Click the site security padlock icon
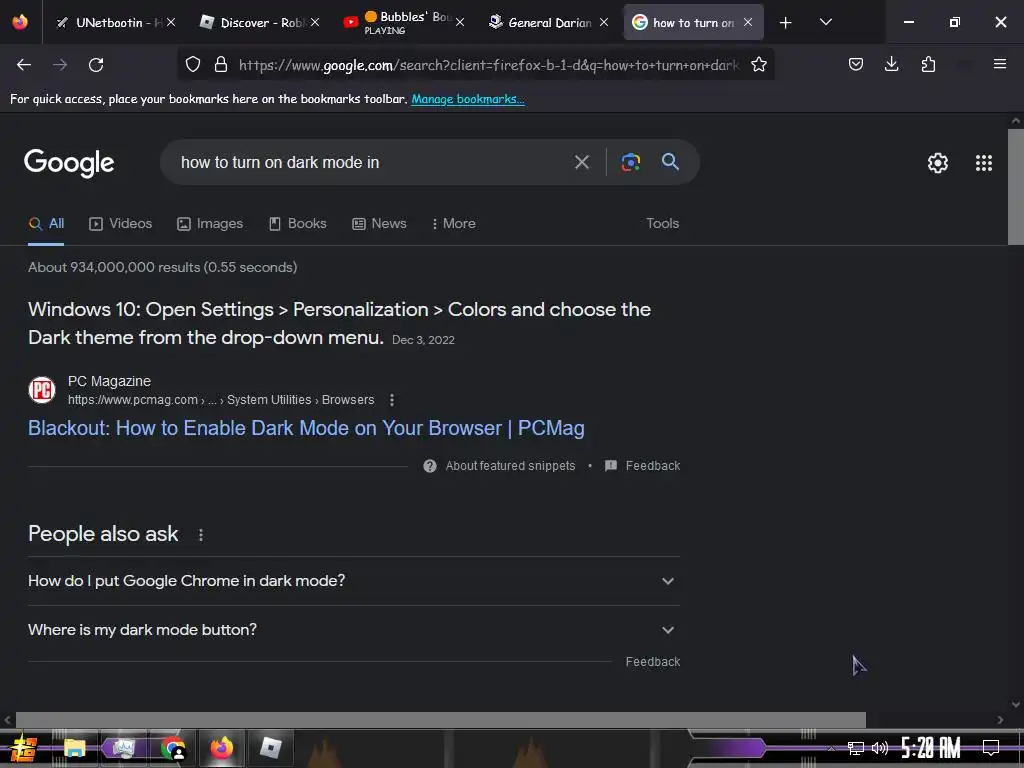The height and width of the screenshot is (768, 1024). [x=221, y=65]
